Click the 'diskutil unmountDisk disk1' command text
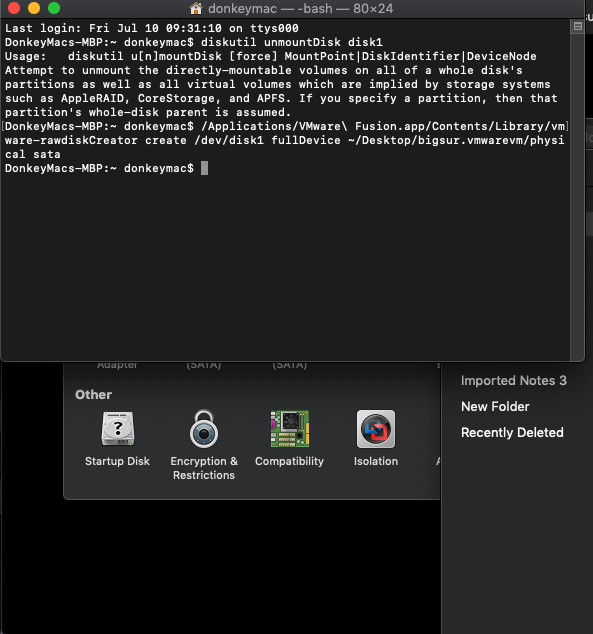 pyautogui.click(x=292, y=42)
